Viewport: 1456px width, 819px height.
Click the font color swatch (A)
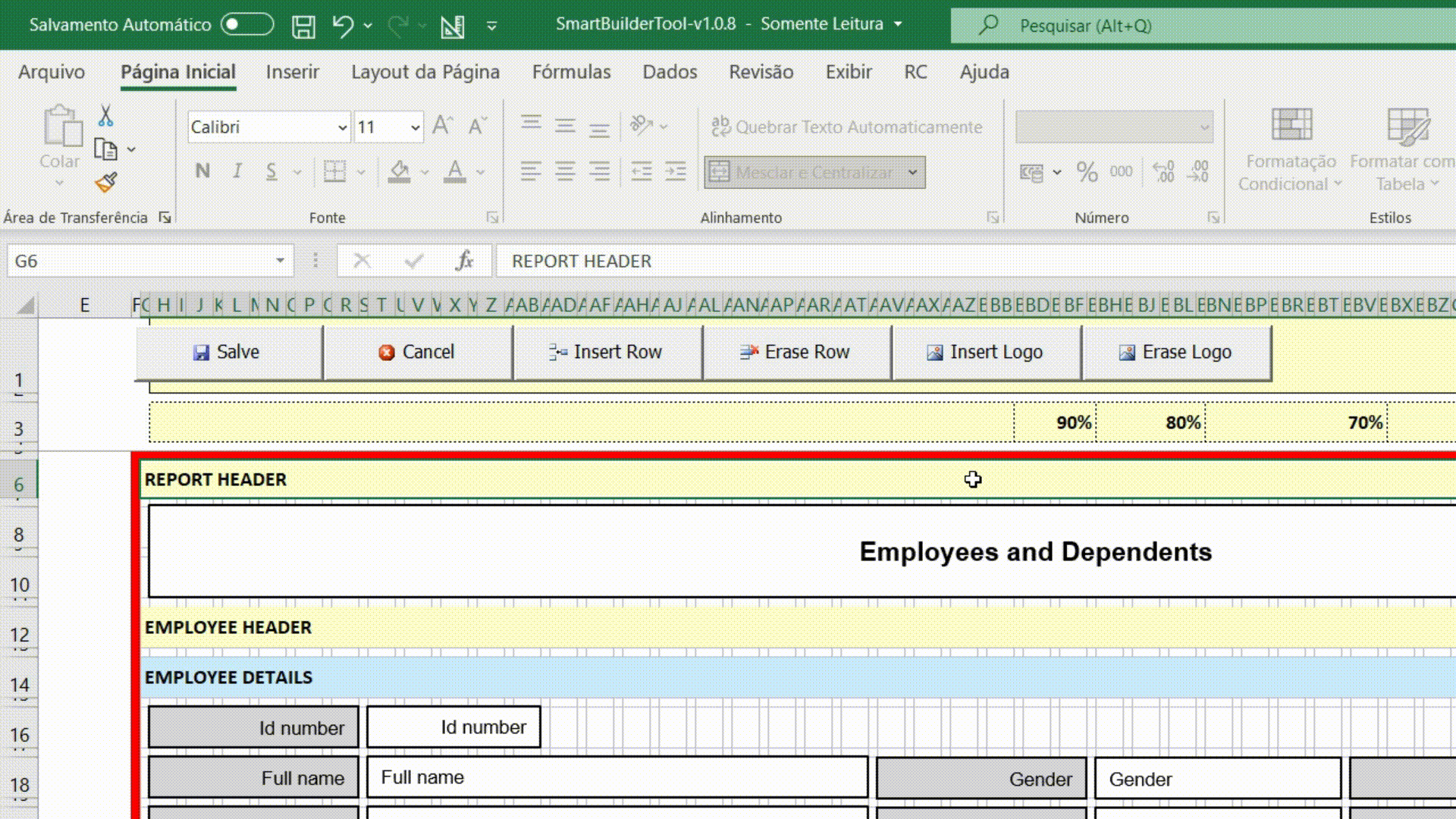coord(454,171)
